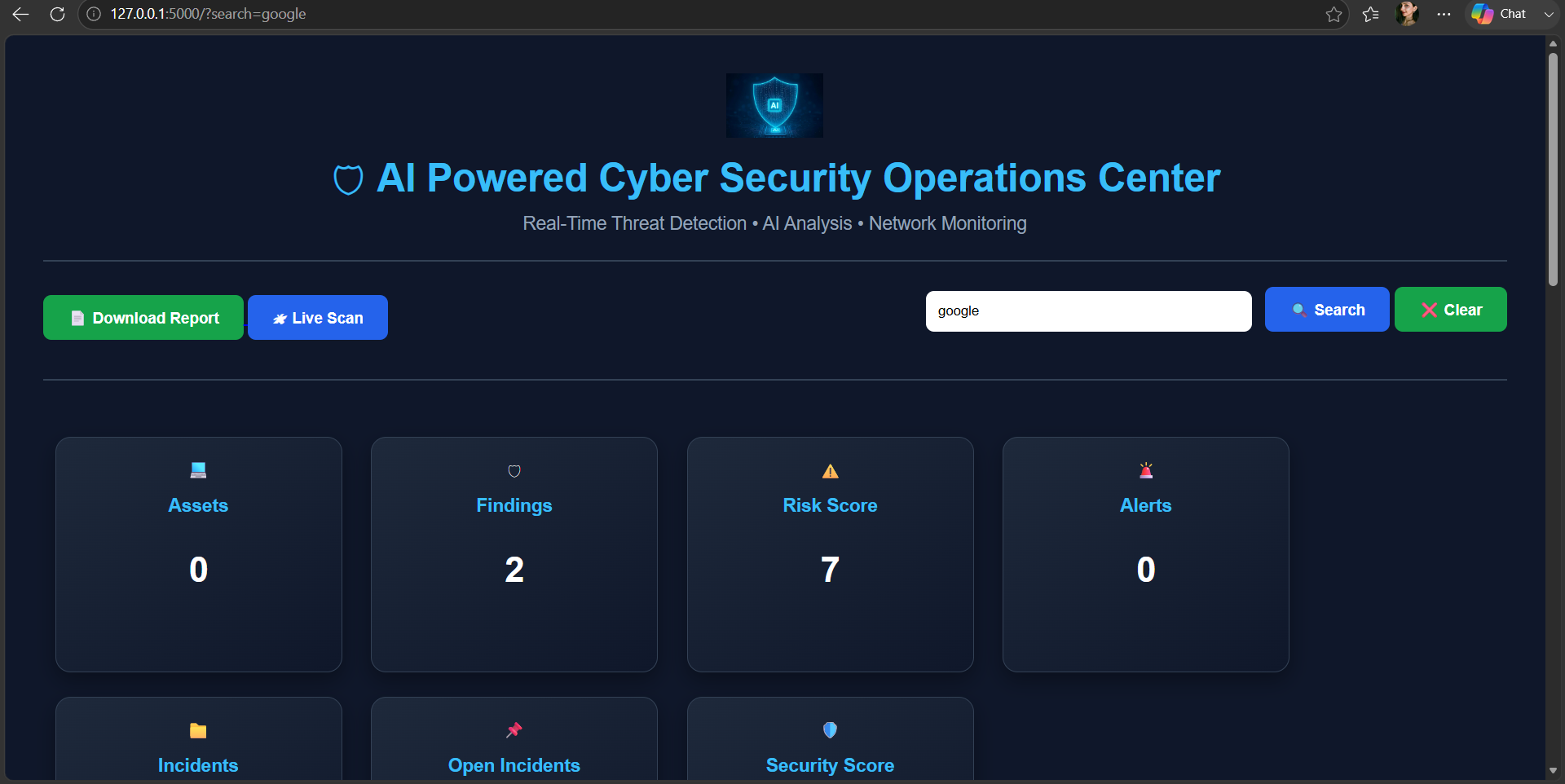This screenshot has height=784, width=1565.
Task: Select the Assets card title
Action: [198, 505]
